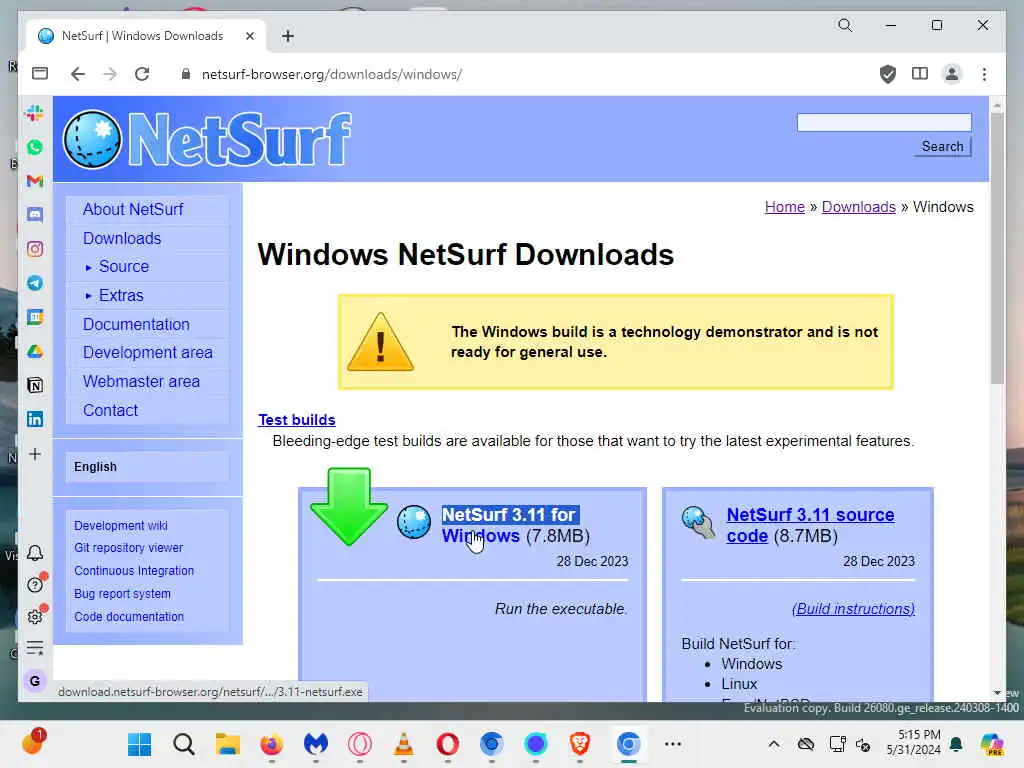This screenshot has height=768, width=1024.
Task: Open Gmail in the sidebar
Action: (x=35, y=181)
